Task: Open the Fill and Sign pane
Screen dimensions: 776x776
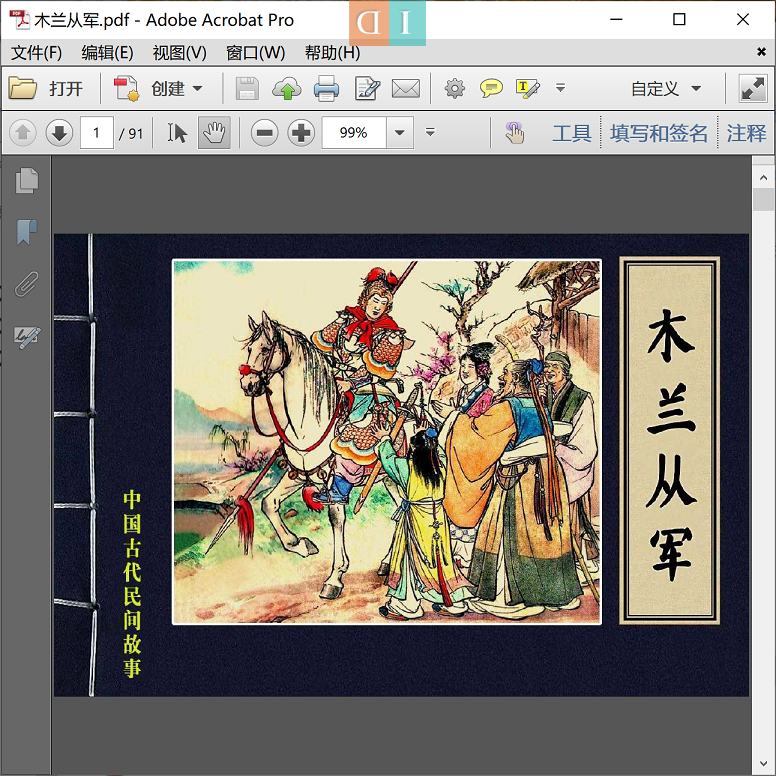Action: (659, 133)
